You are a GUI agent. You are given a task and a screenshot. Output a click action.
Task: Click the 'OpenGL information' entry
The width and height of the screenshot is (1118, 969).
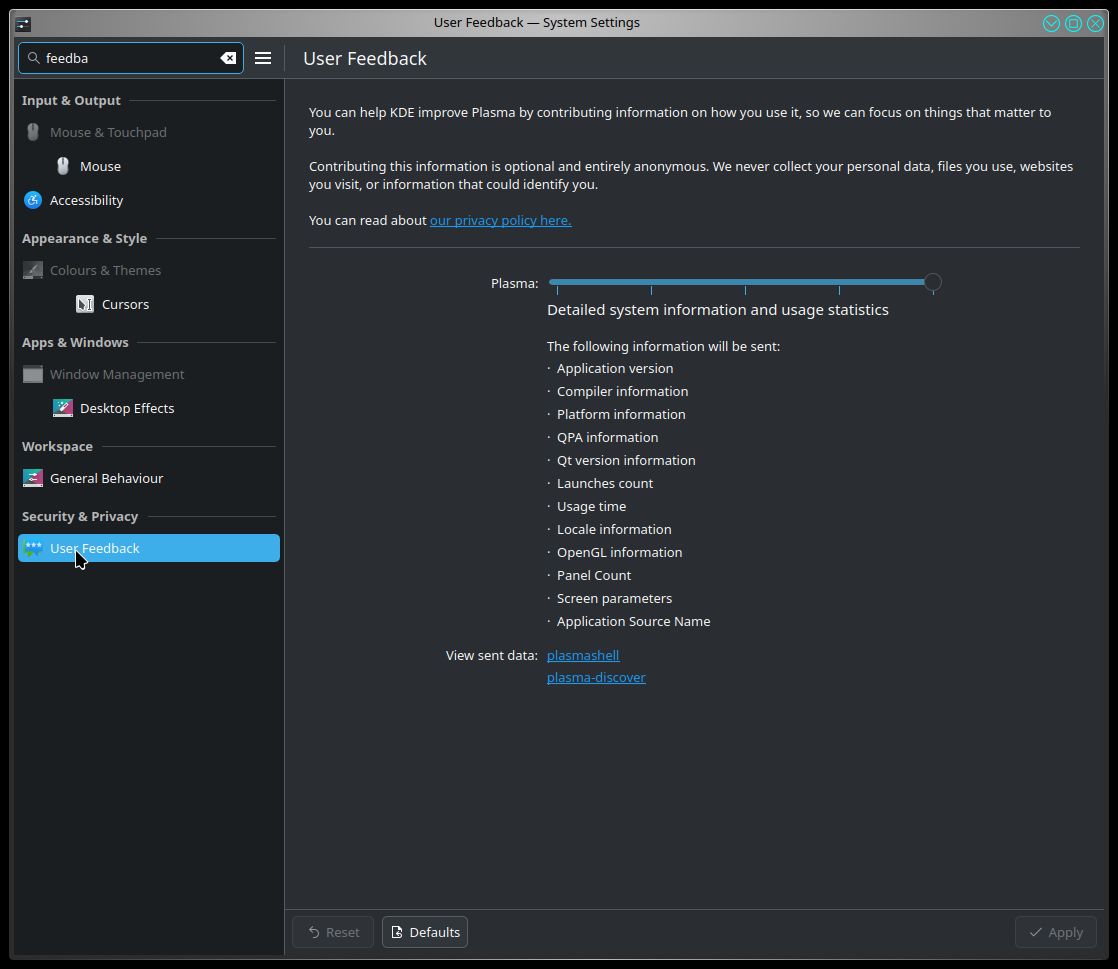620,553
